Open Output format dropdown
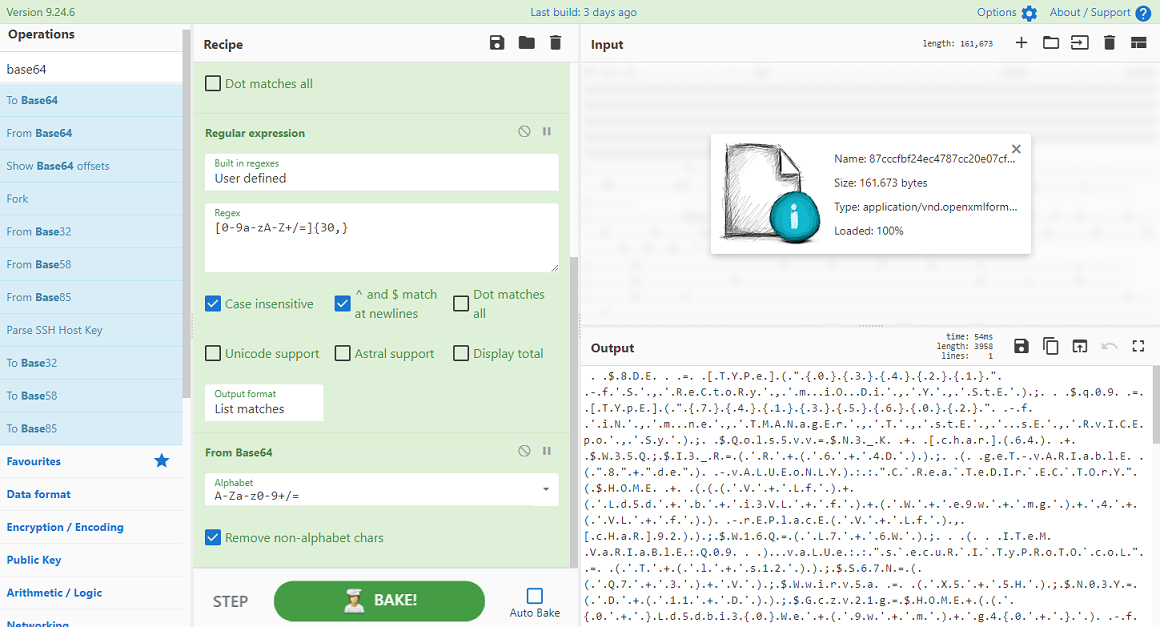The height and width of the screenshot is (627, 1160). (x=264, y=402)
